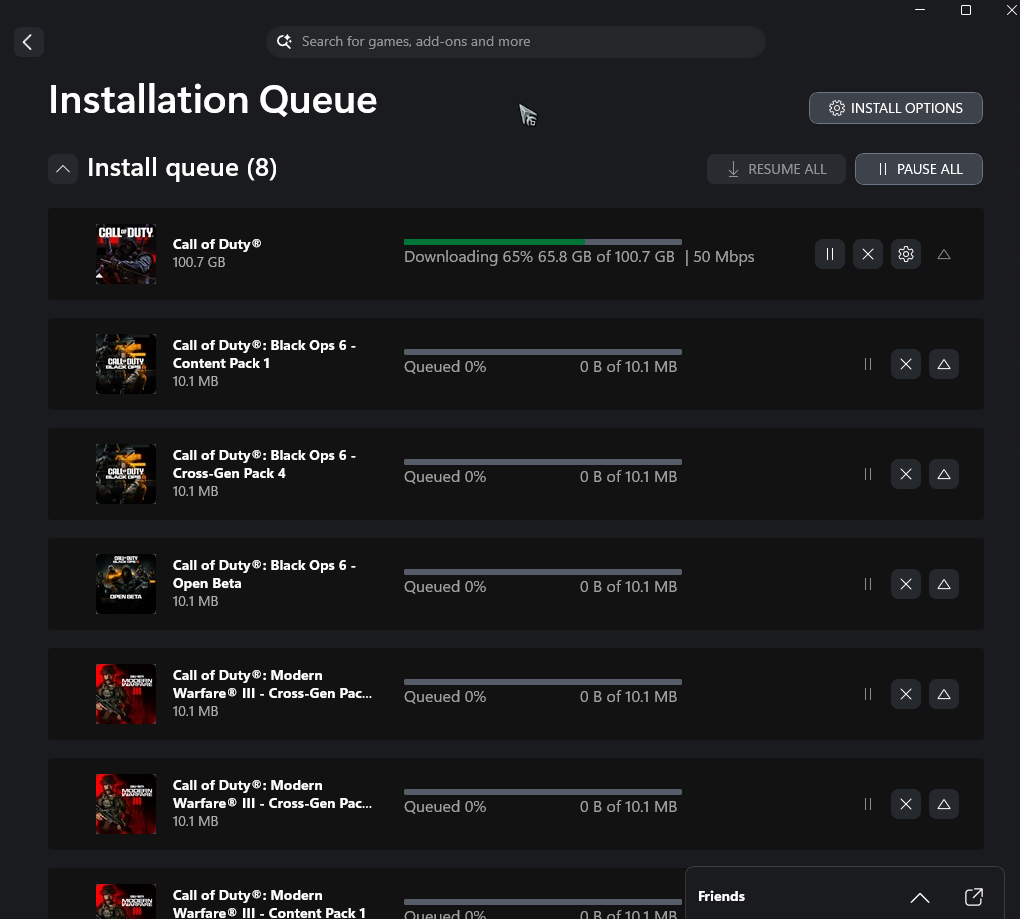Click the Call of Duty download progress bar
The height and width of the screenshot is (919, 1020).
coord(542,242)
